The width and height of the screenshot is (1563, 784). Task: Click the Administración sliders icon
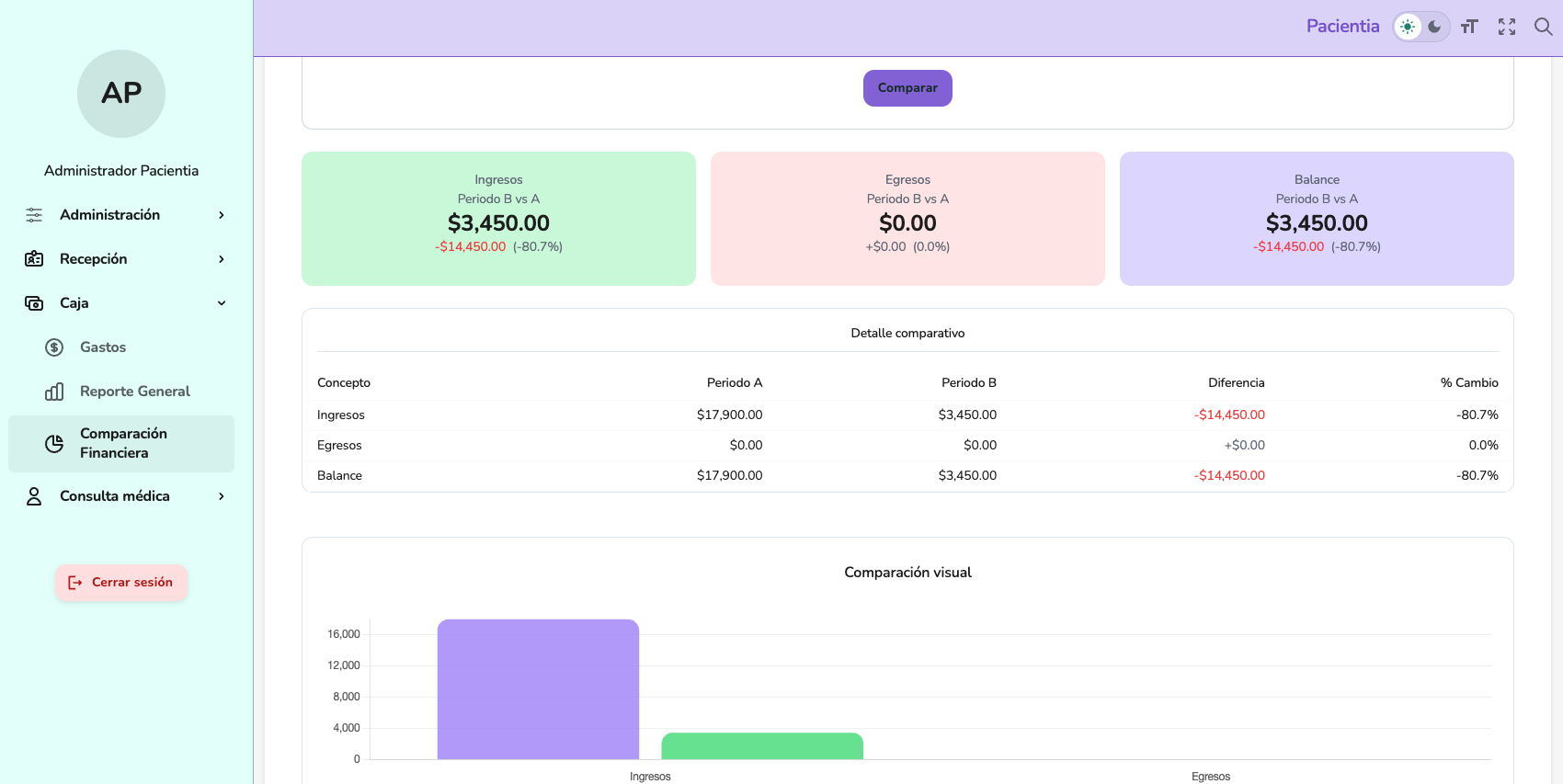[34, 215]
